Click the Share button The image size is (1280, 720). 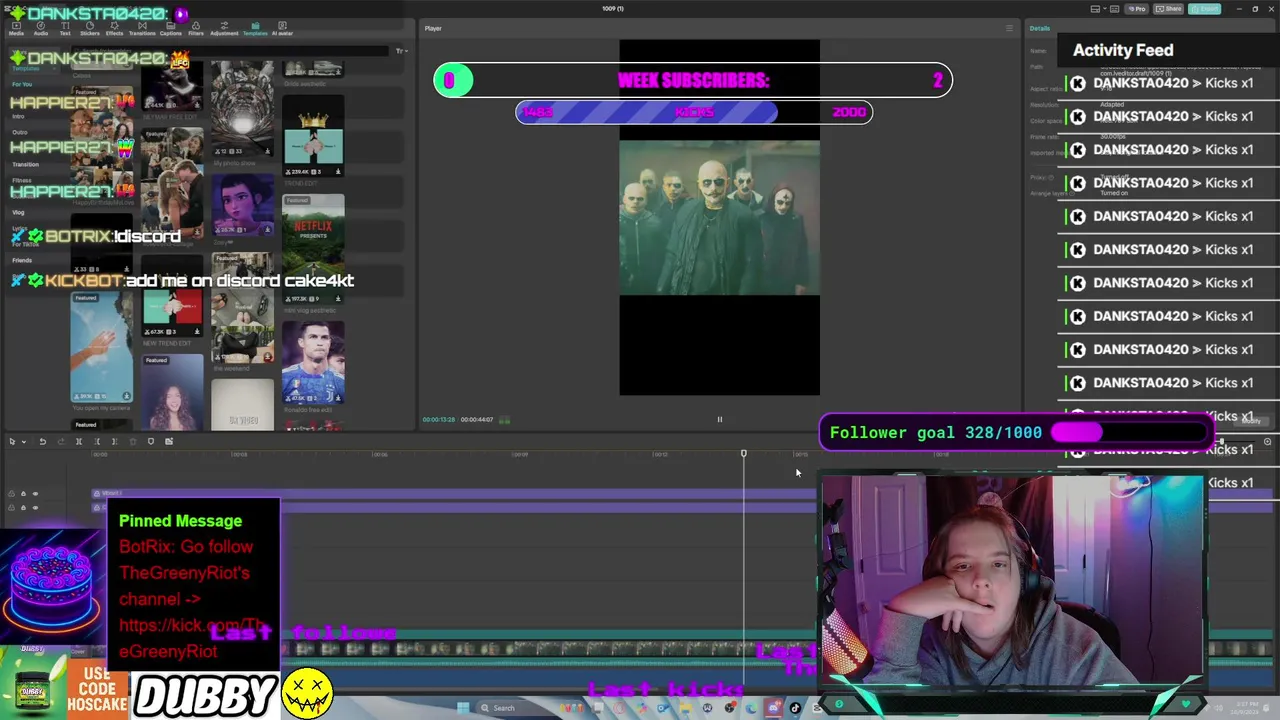point(1168,9)
